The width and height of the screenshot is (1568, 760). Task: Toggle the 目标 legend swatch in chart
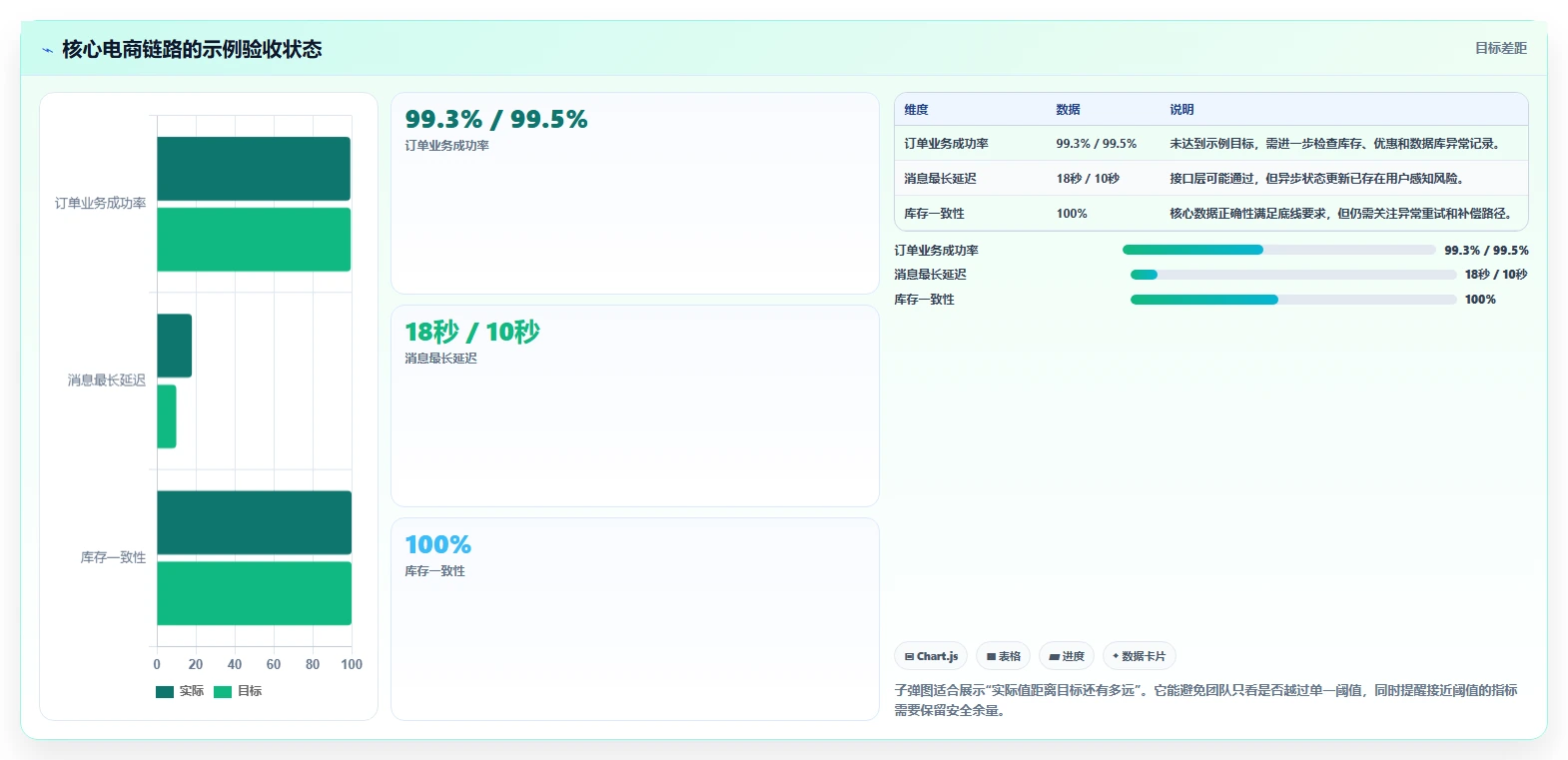(223, 691)
